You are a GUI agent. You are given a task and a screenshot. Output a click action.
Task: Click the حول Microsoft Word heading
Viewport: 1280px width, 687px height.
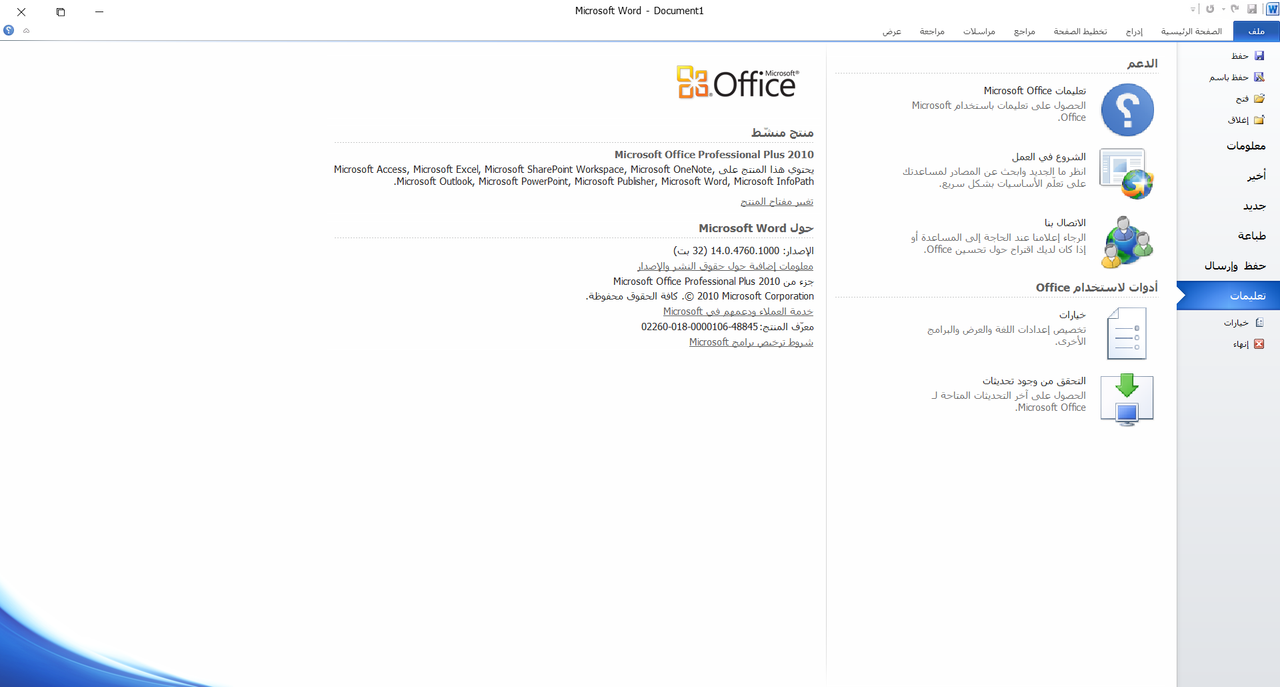point(756,228)
